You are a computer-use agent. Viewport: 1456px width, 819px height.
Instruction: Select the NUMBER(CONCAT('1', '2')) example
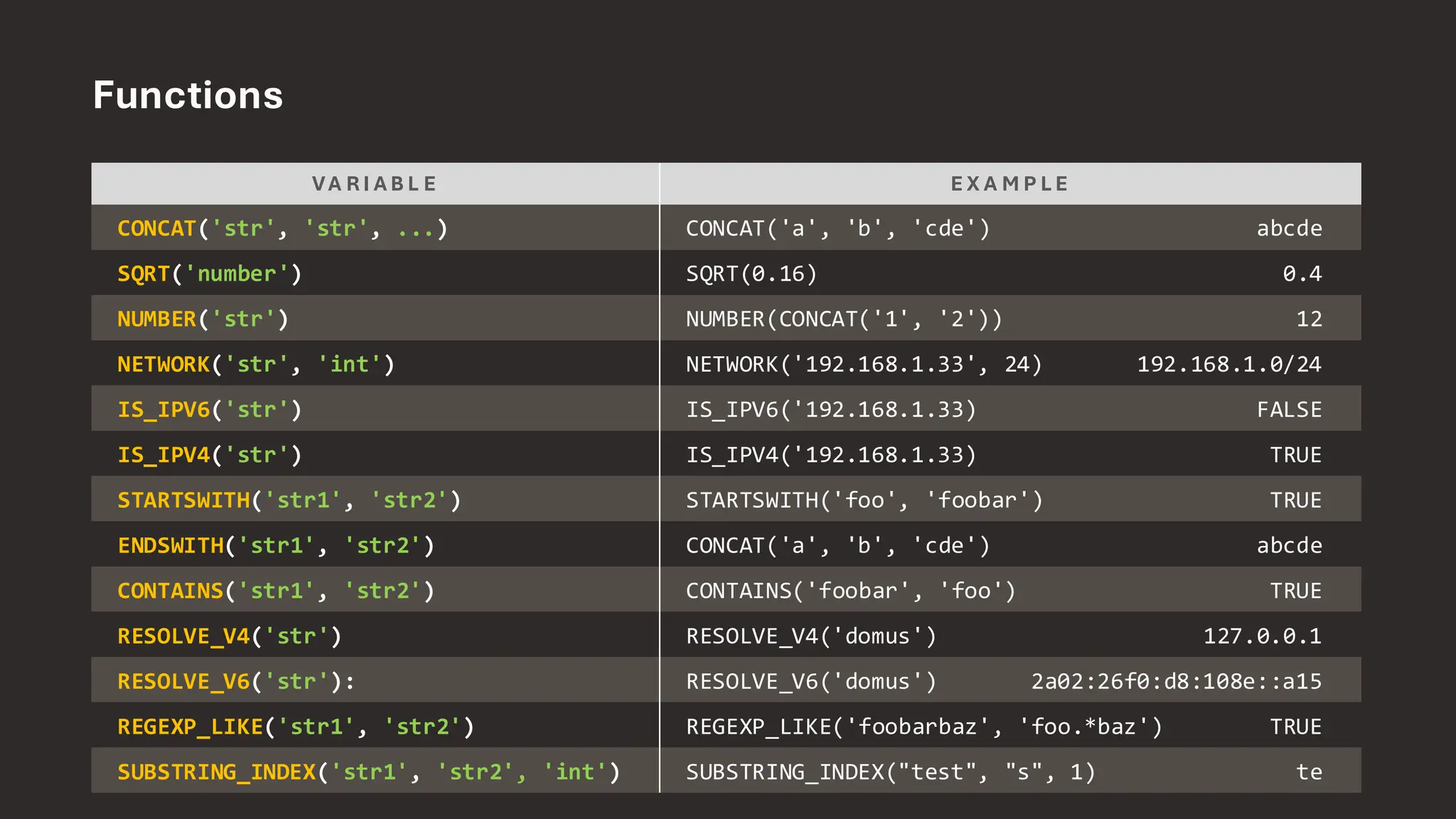pyautogui.click(x=844, y=319)
